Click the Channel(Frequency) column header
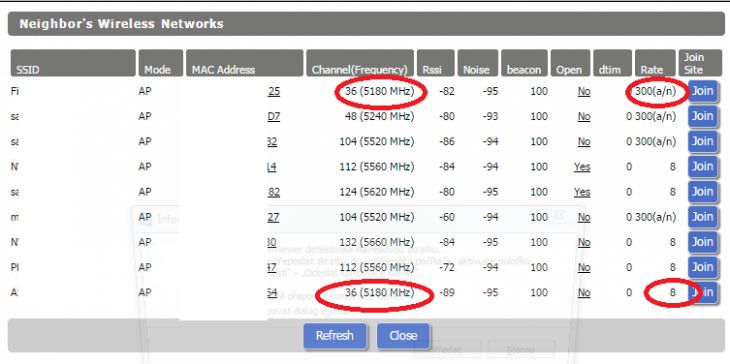 pos(359,63)
